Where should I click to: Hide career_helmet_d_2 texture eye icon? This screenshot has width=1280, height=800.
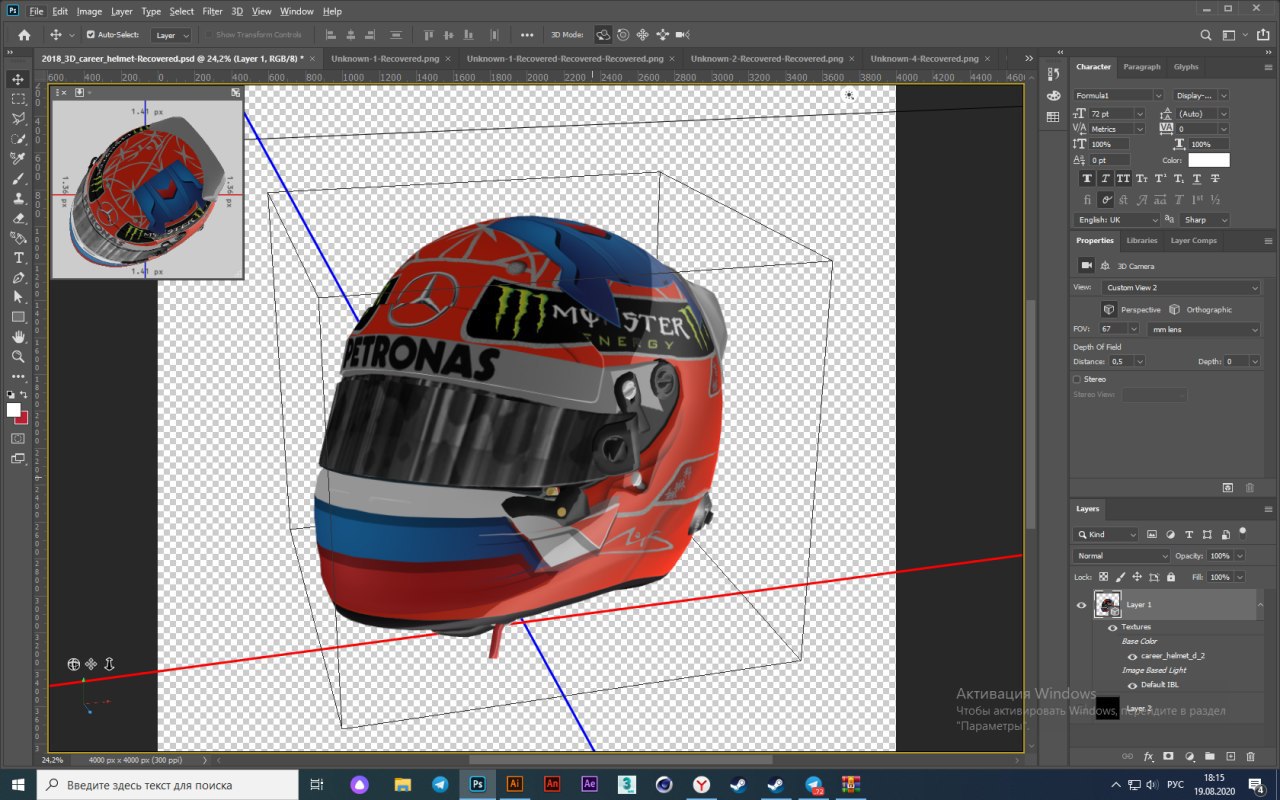(x=1133, y=656)
